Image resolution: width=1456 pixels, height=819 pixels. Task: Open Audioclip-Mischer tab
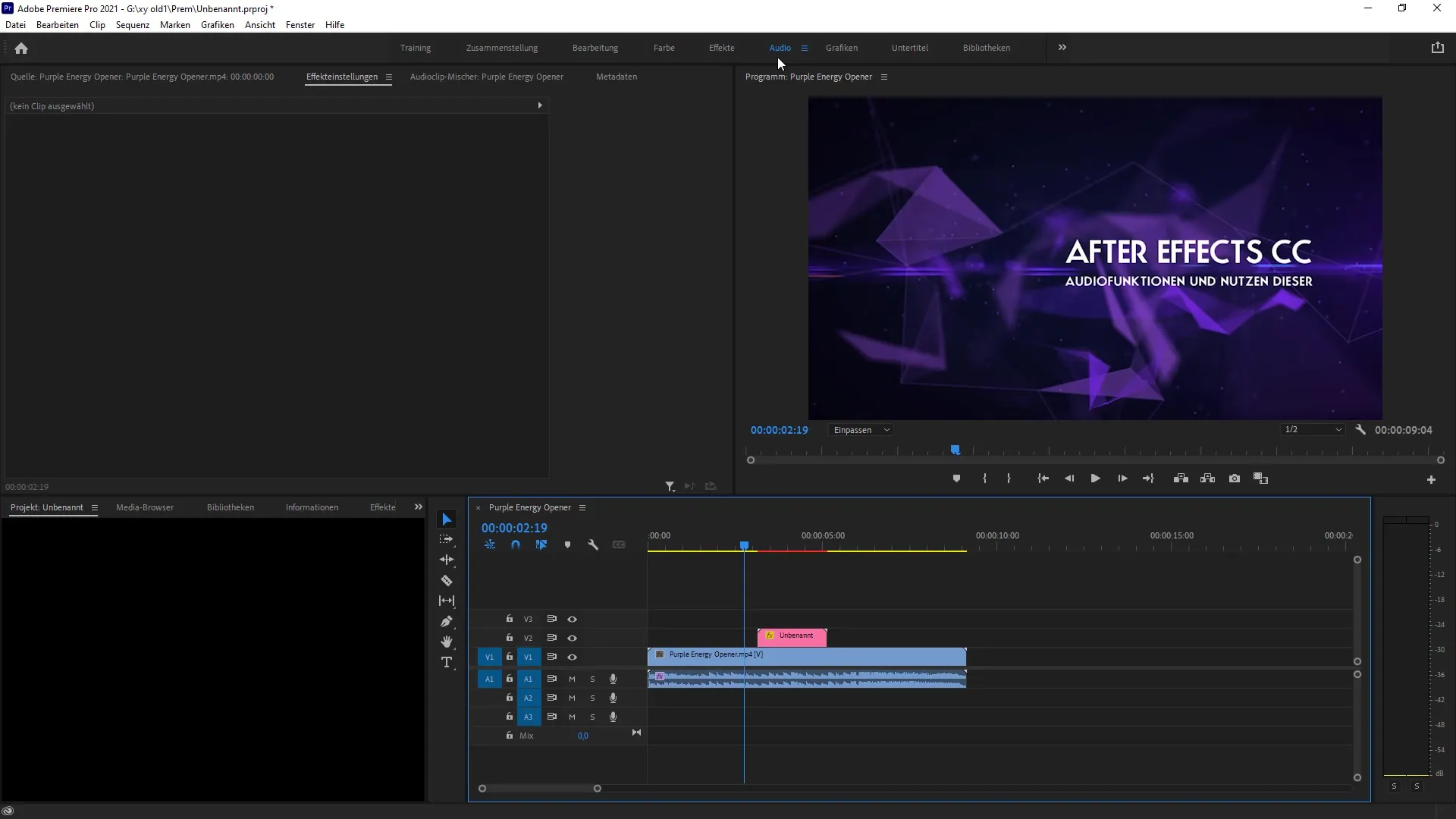[487, 77]
